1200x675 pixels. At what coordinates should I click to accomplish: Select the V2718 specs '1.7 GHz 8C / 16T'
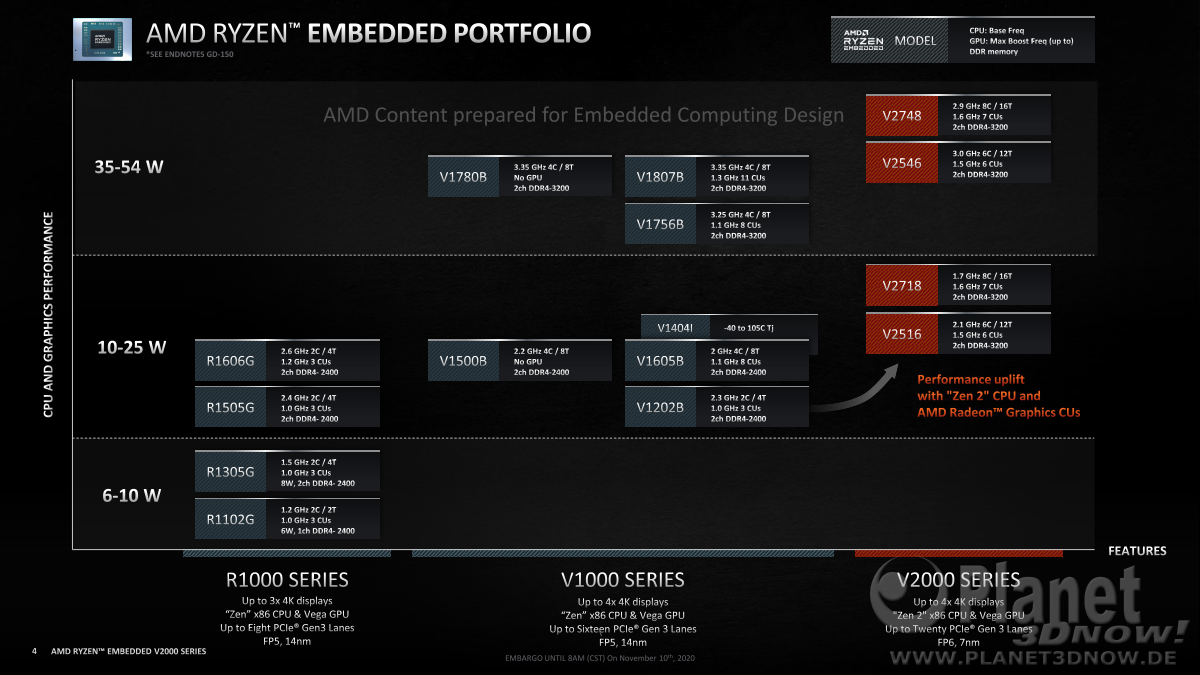pyautogui.click(x=980, y=274)
